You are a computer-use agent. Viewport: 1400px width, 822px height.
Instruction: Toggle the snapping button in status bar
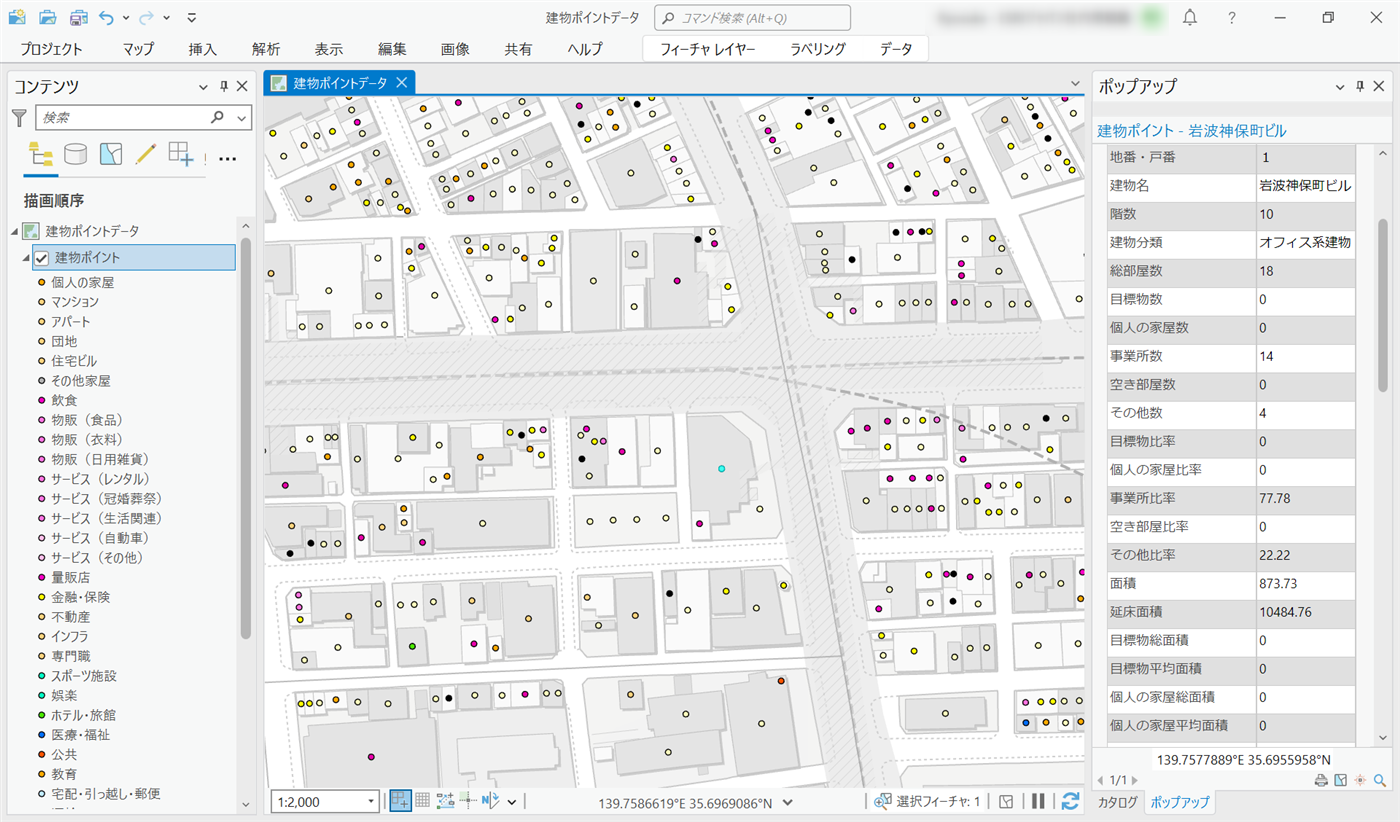pyautogui.click(x=400, y=801)
